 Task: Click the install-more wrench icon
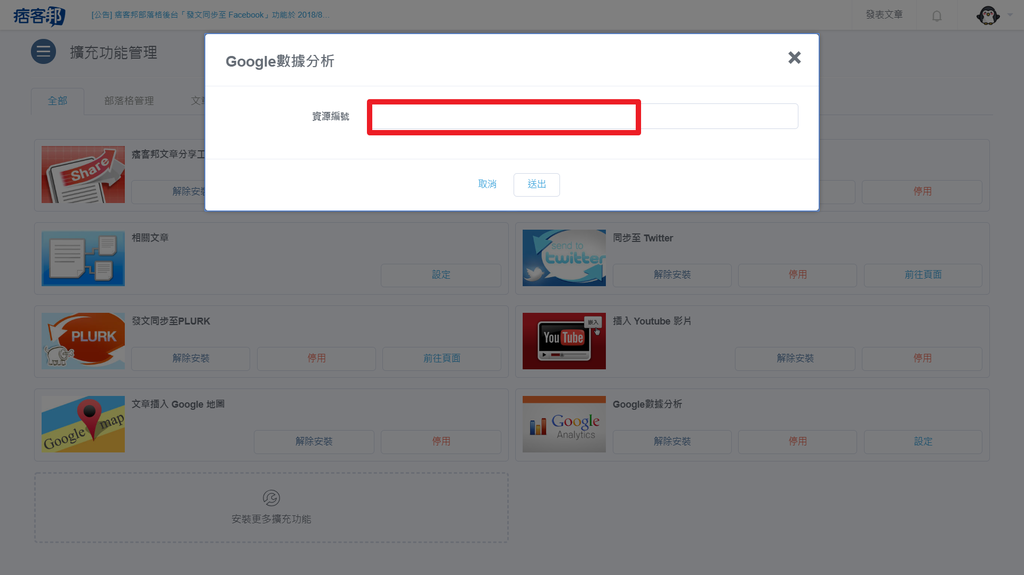click(x=271, y=498)
